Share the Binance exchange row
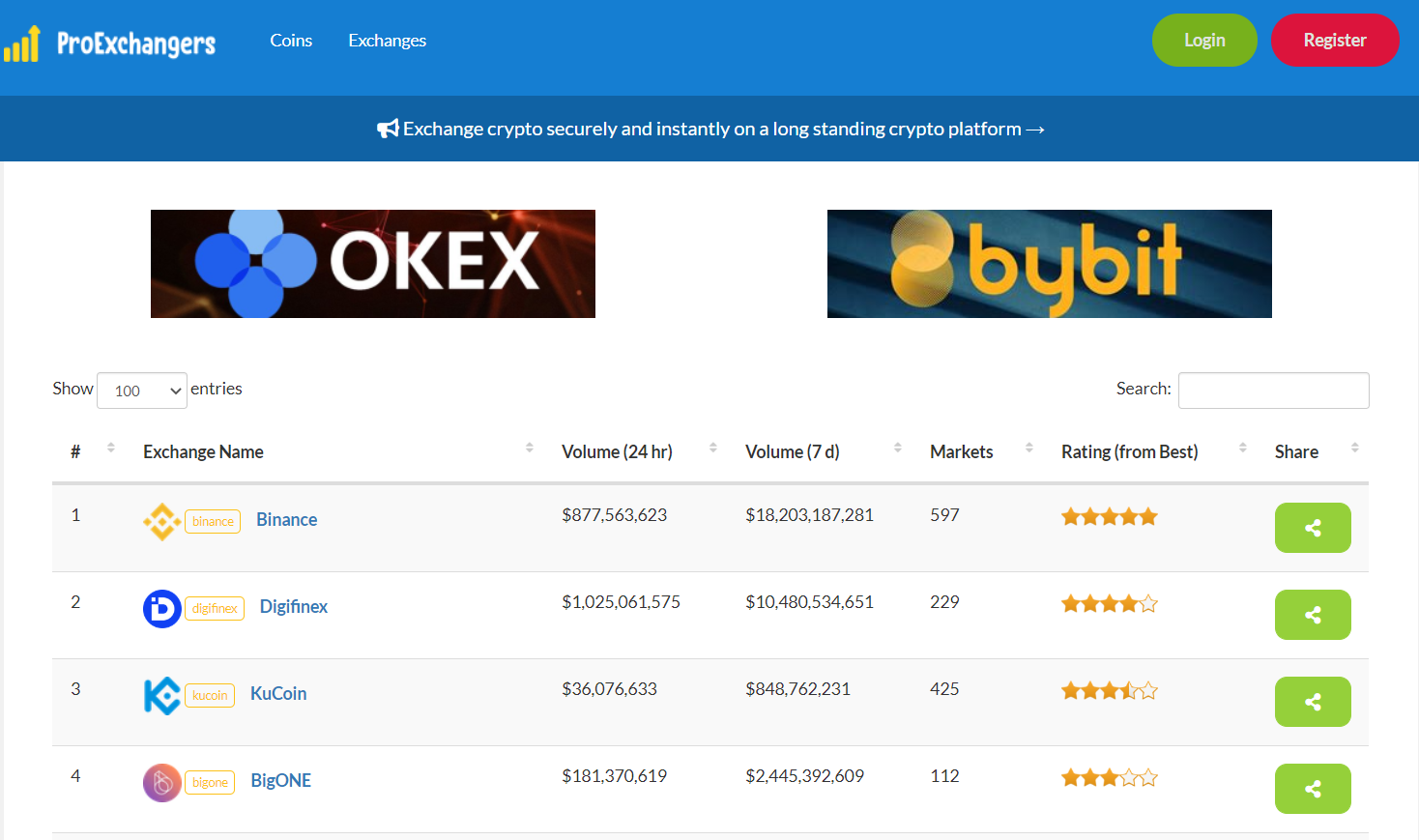1419x840 pixels. pos(1313,528)
